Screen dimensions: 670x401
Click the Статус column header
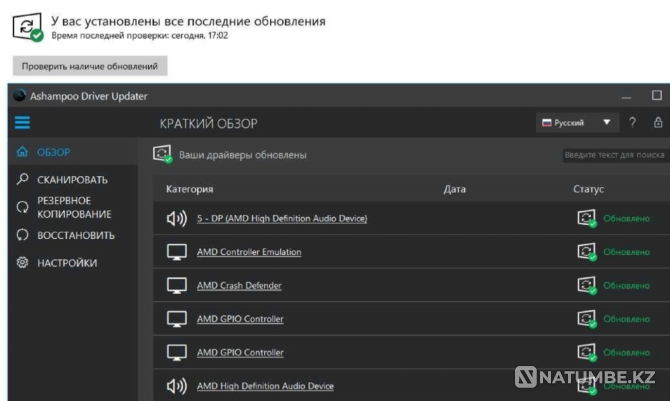click(x=588, y=189)
